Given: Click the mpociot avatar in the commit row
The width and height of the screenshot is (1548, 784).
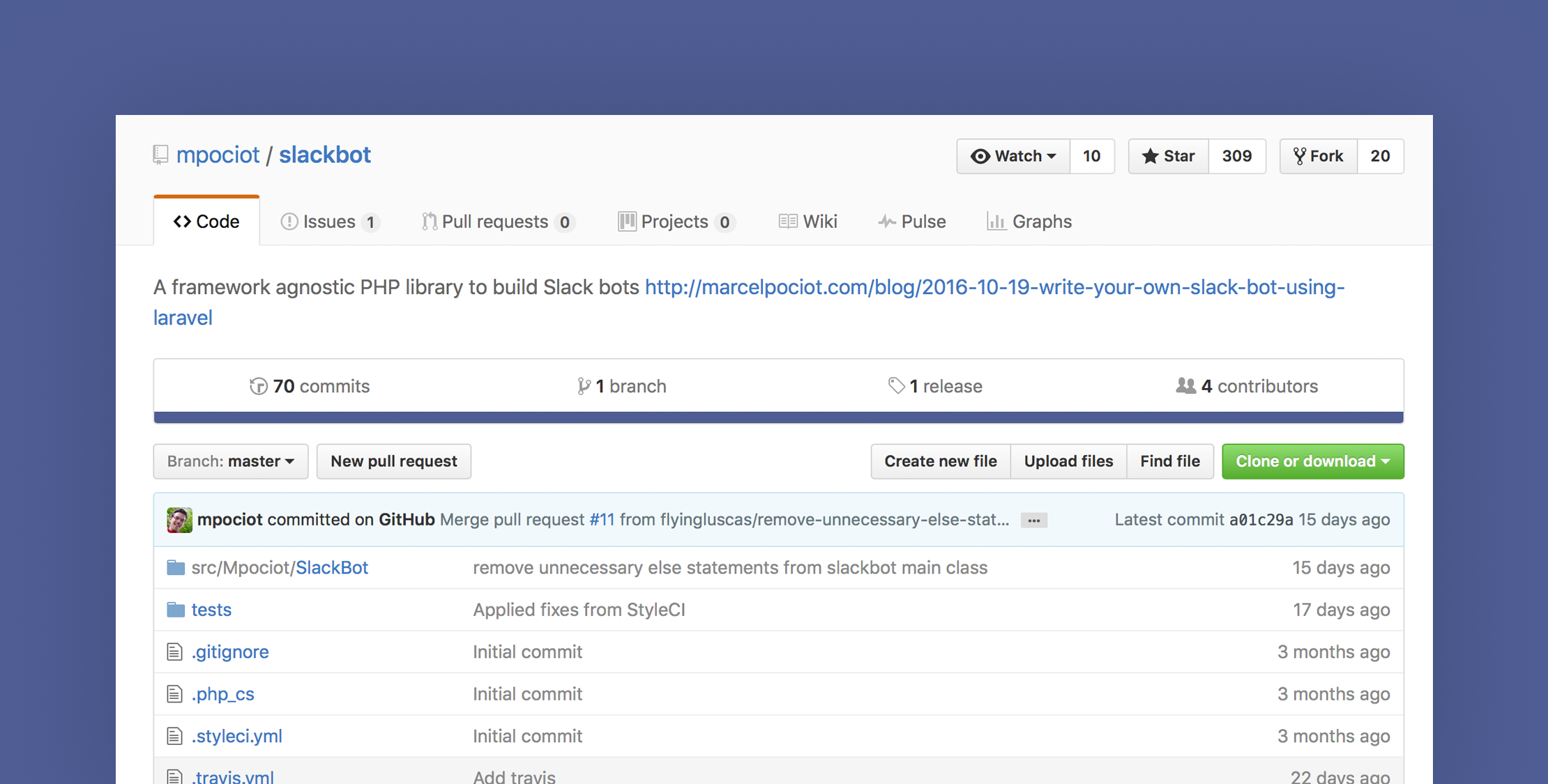Looking at the screenshot, I should click(179, 520).
